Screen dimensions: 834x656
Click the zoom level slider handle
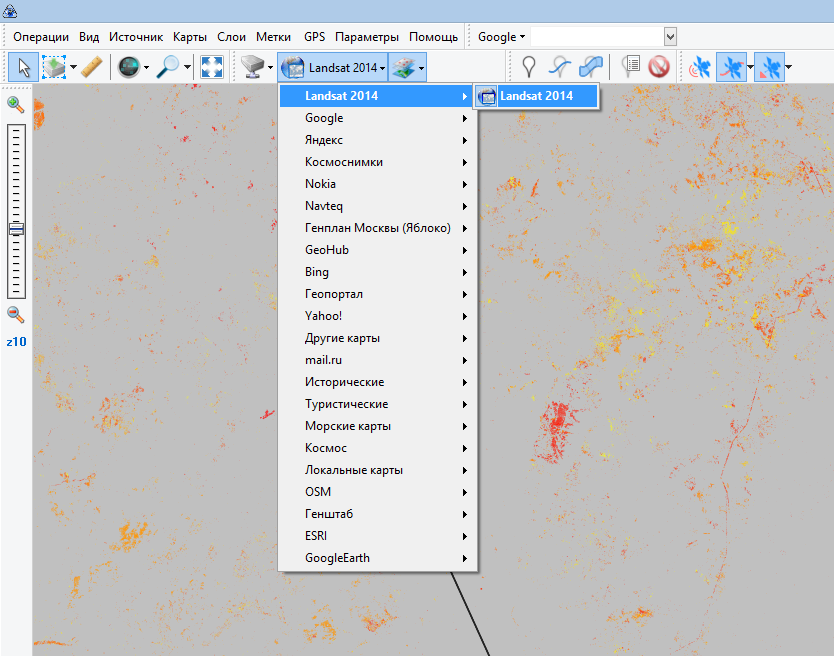16,229
